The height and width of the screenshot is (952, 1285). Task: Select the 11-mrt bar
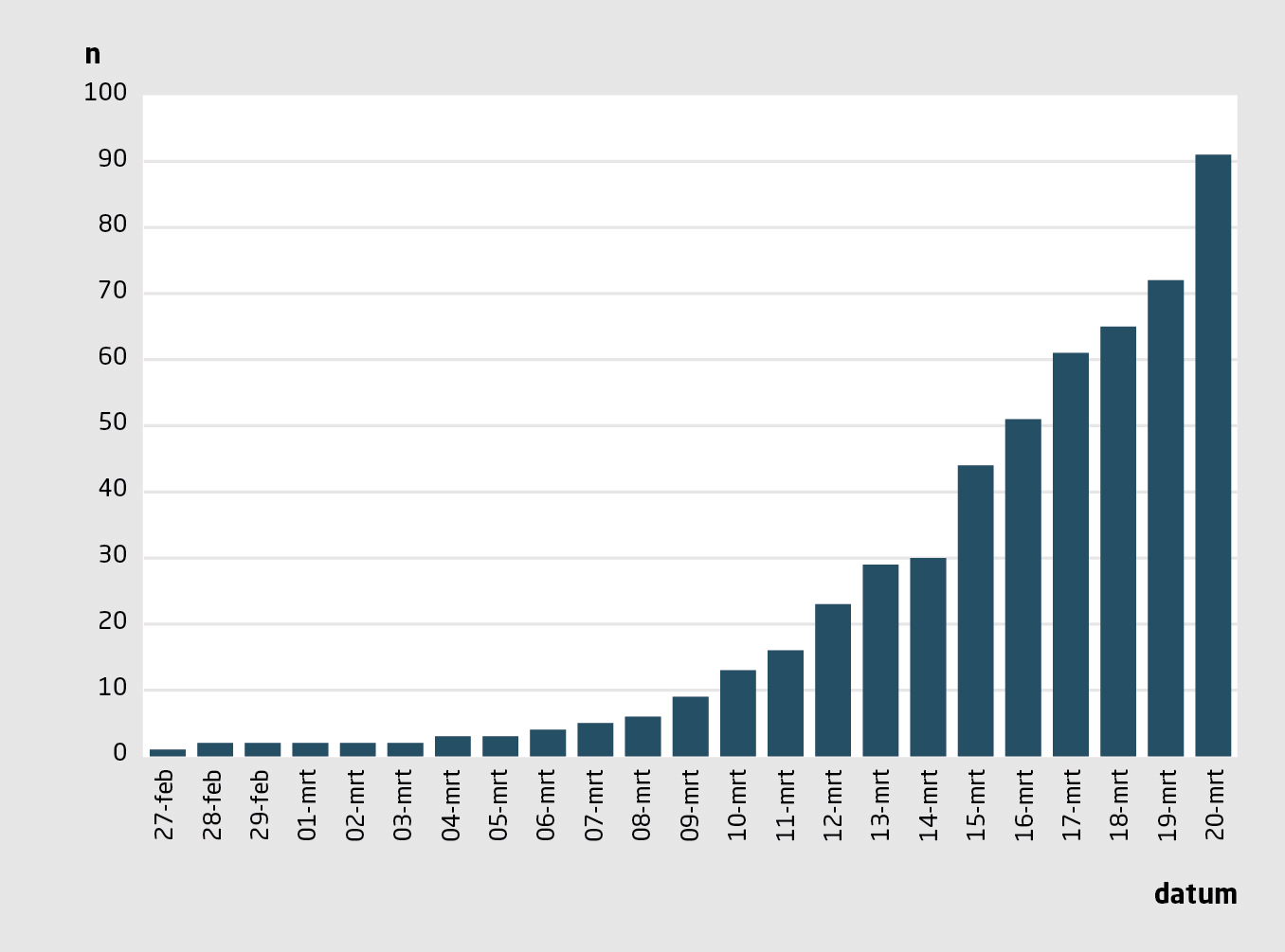pyautogui.click(x=786, y=703)
